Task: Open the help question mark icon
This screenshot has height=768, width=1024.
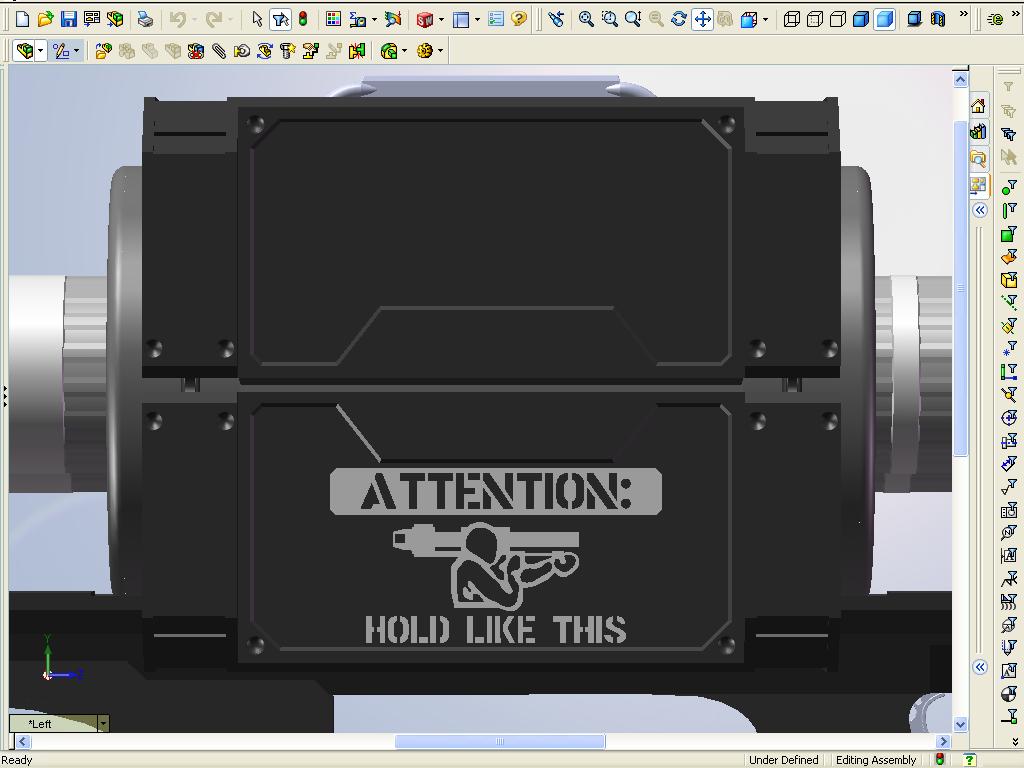Action: coord(519,19)
